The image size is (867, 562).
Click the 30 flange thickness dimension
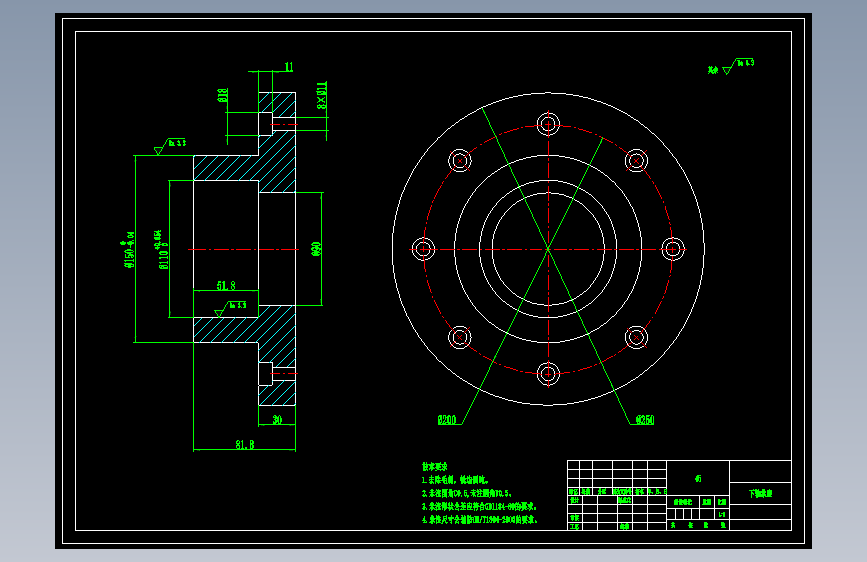click(277, 420)
